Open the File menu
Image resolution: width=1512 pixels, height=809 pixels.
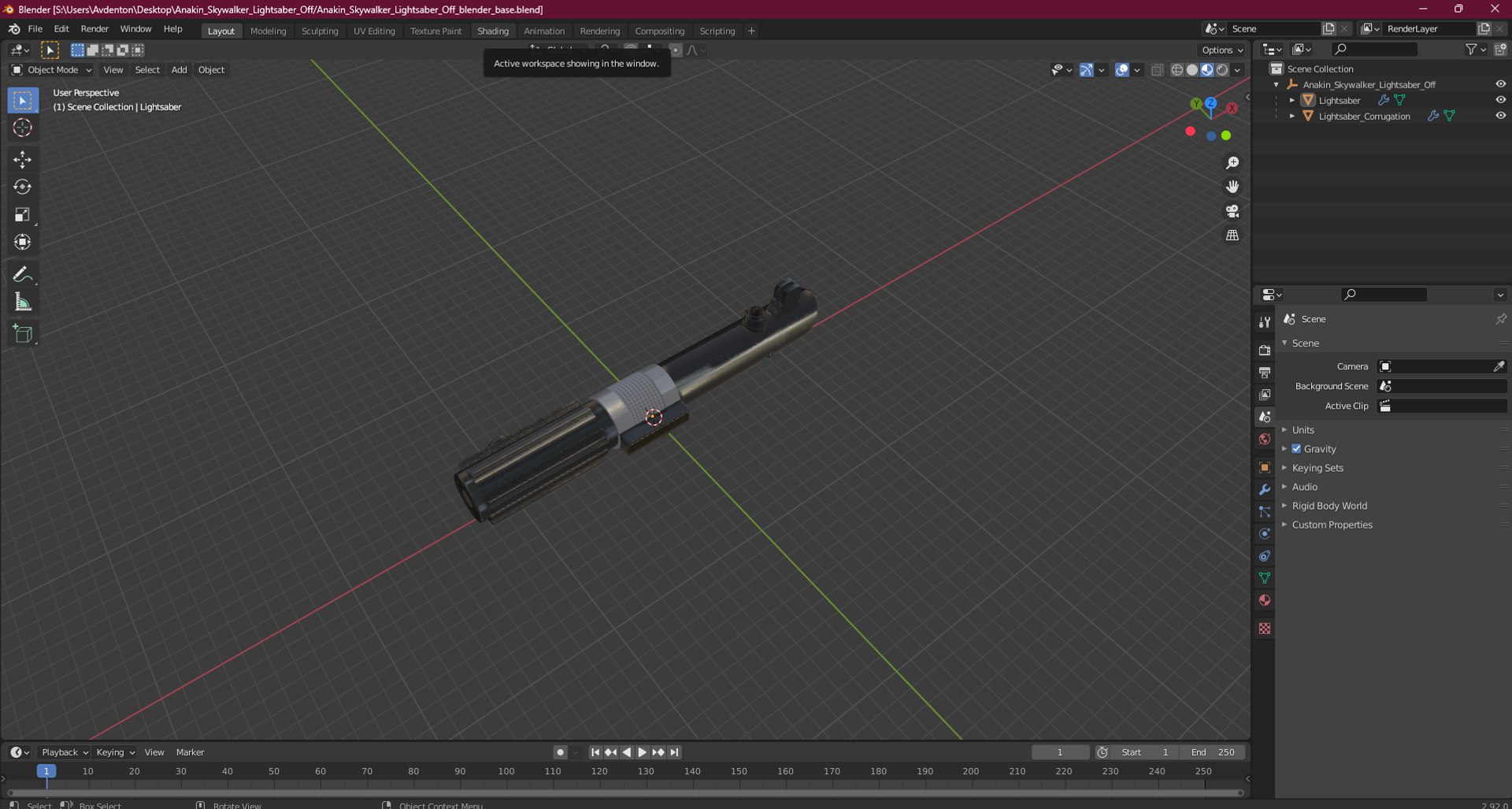click(x=35, y=29)
